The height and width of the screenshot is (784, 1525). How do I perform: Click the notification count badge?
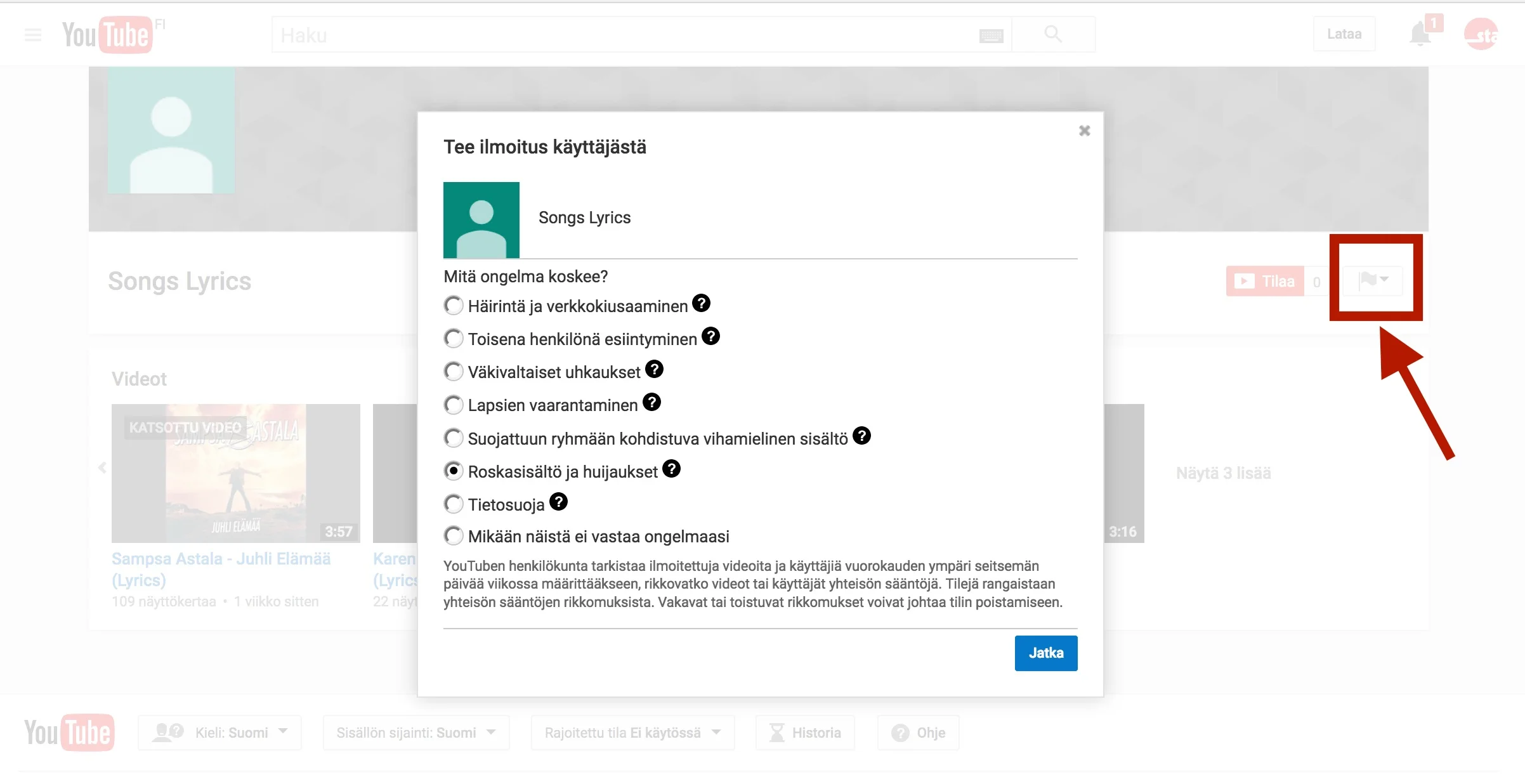(x=1434, y=23)
